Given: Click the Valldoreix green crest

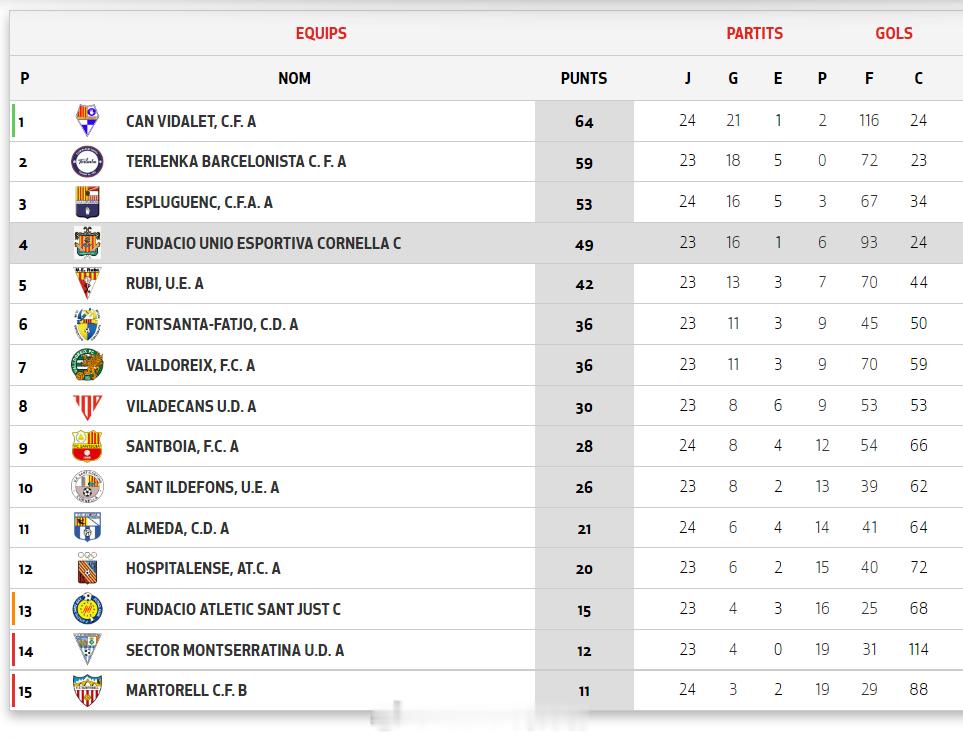Looking at the screenshot, I should pyautogui.click(x=87, y=365).
